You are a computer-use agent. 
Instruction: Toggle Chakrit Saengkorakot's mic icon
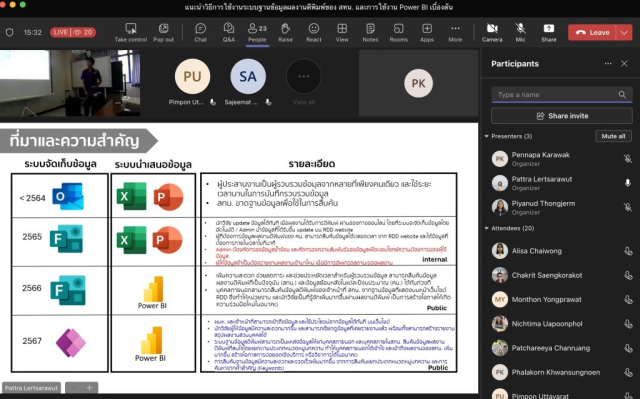[628, 275]
